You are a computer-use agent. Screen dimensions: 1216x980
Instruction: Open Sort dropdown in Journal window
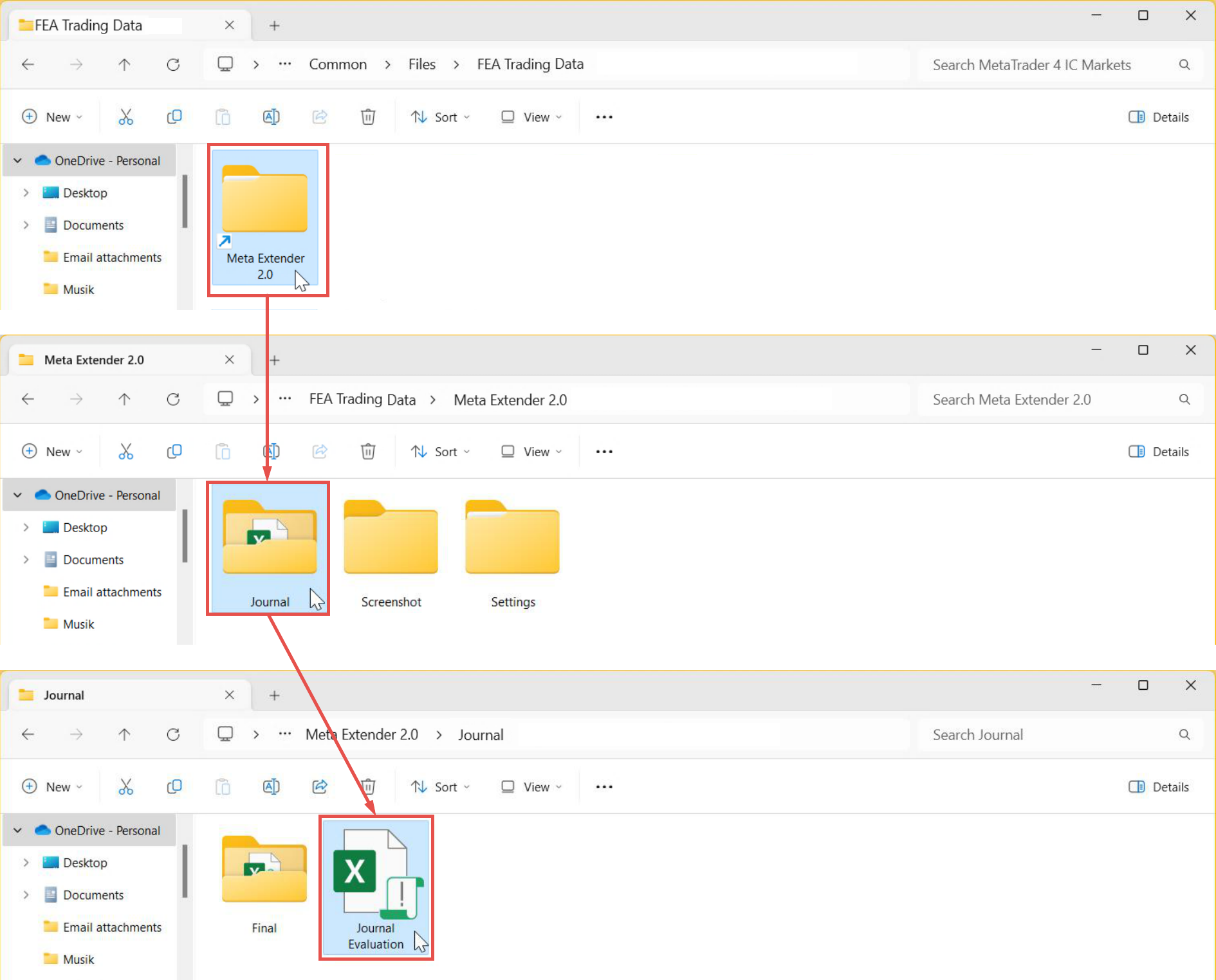441,786
